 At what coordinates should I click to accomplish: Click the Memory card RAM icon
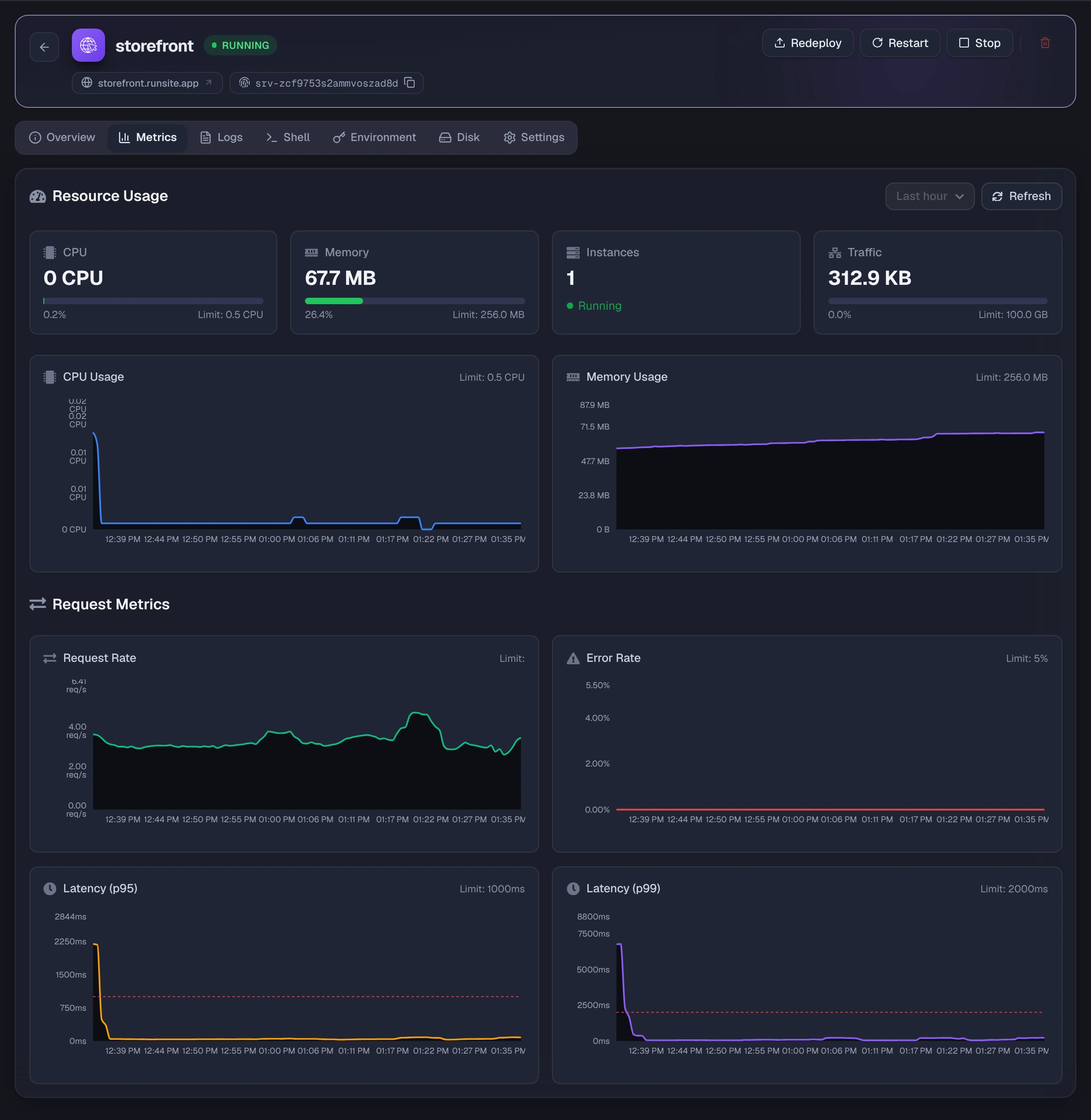click(x=311, y=252)
